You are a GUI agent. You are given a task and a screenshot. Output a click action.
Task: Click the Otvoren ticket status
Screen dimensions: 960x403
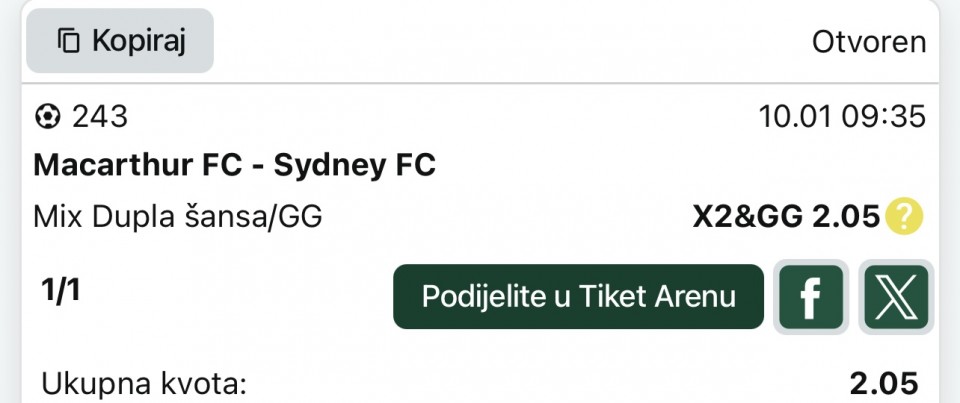[868, 42]
